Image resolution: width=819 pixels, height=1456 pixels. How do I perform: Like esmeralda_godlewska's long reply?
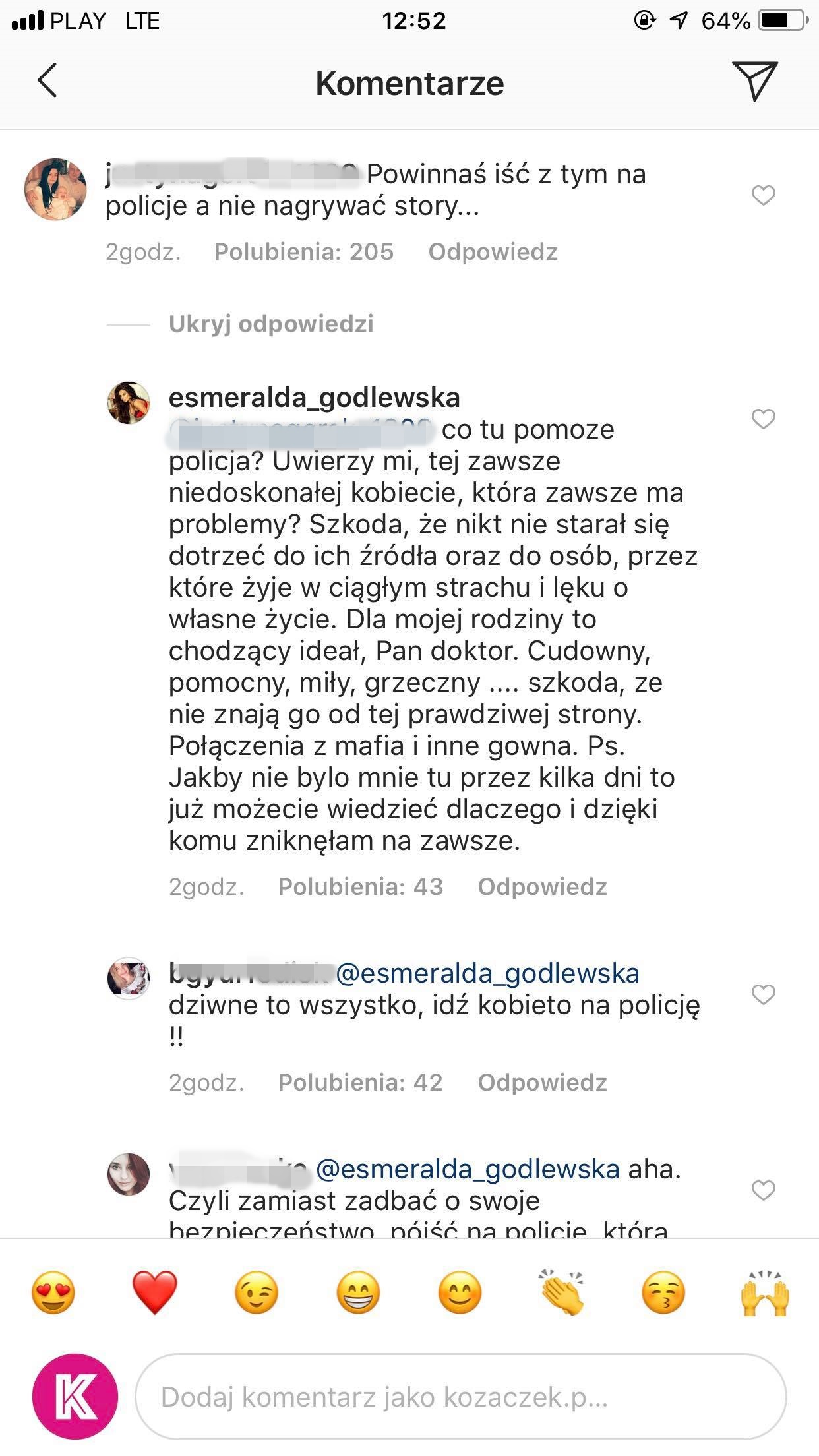click(764, 419)
